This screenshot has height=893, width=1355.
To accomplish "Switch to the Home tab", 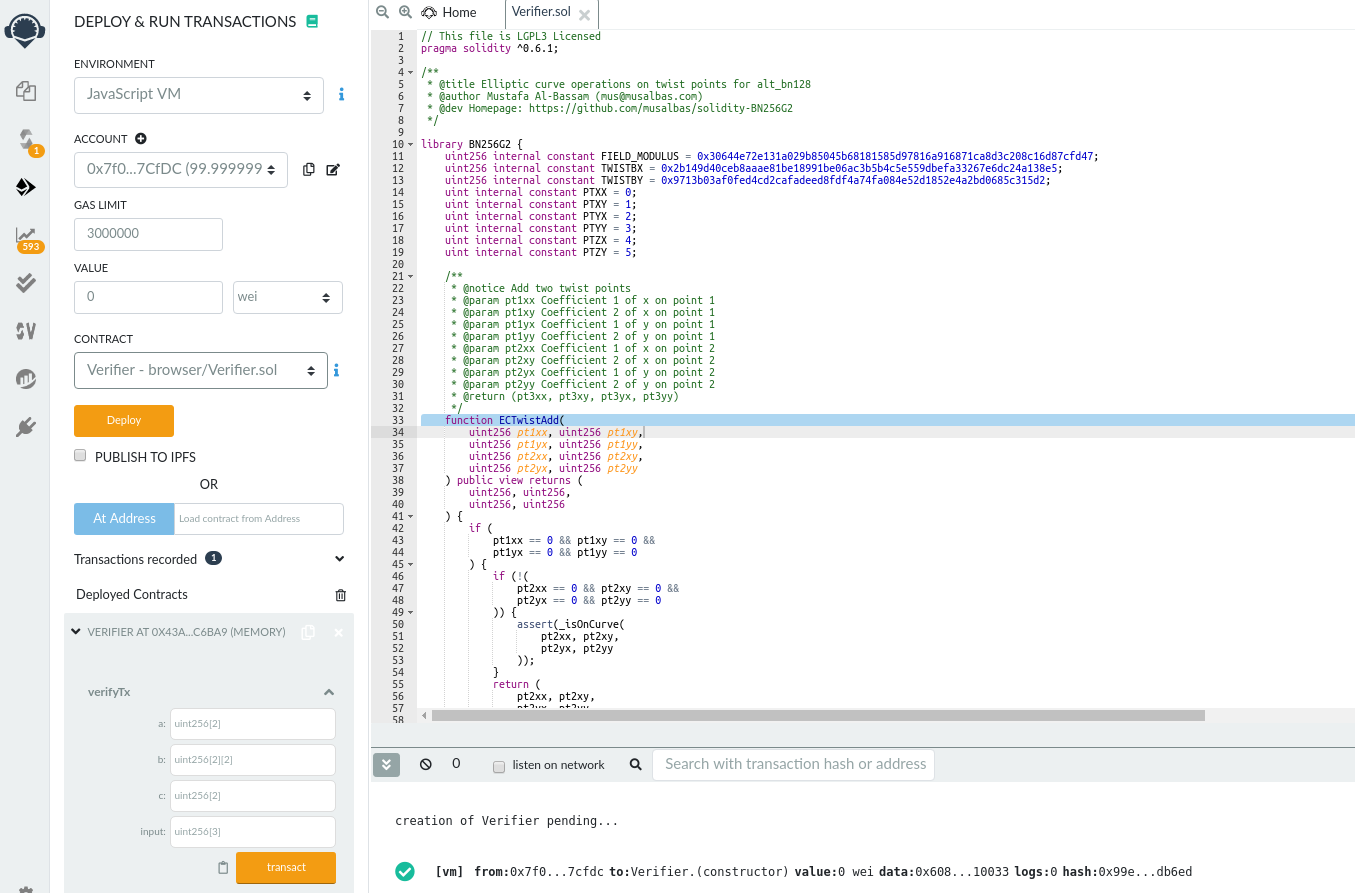I will 449,13.
